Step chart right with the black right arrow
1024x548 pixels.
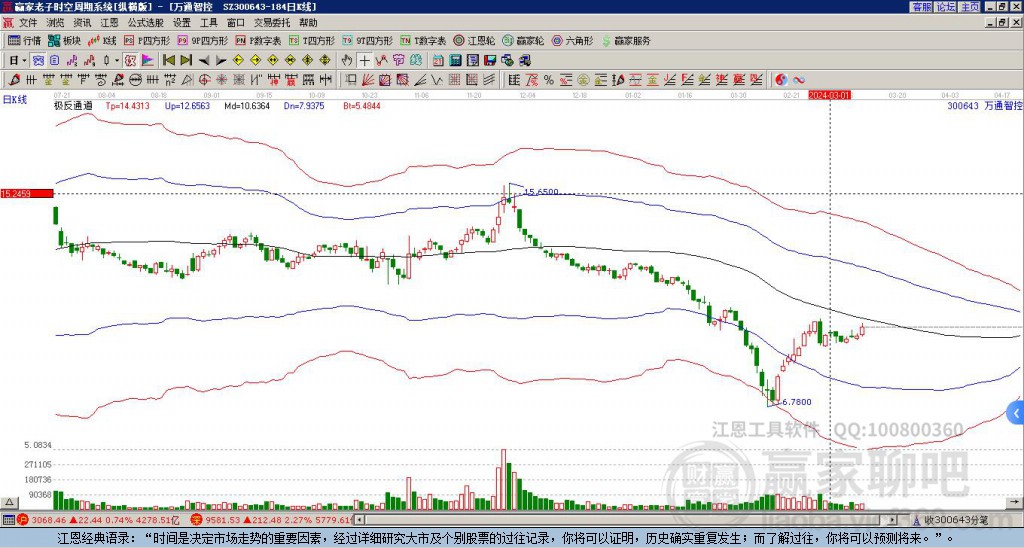tap(221, 61)
